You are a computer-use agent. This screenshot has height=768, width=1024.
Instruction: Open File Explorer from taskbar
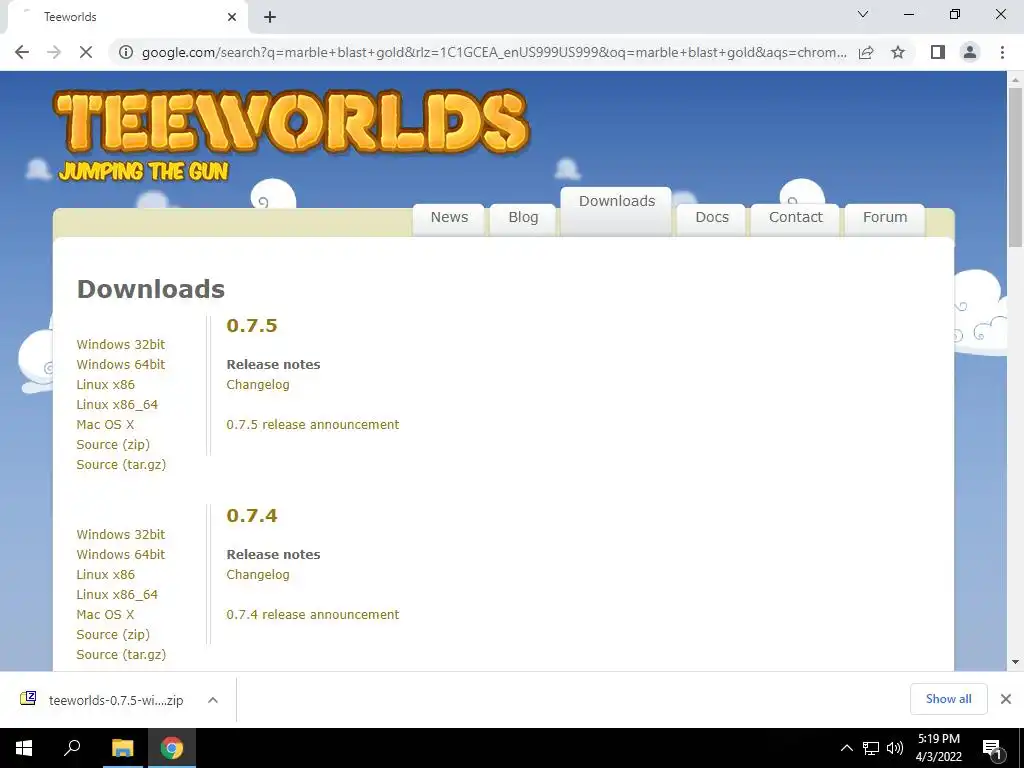(122, 748)
